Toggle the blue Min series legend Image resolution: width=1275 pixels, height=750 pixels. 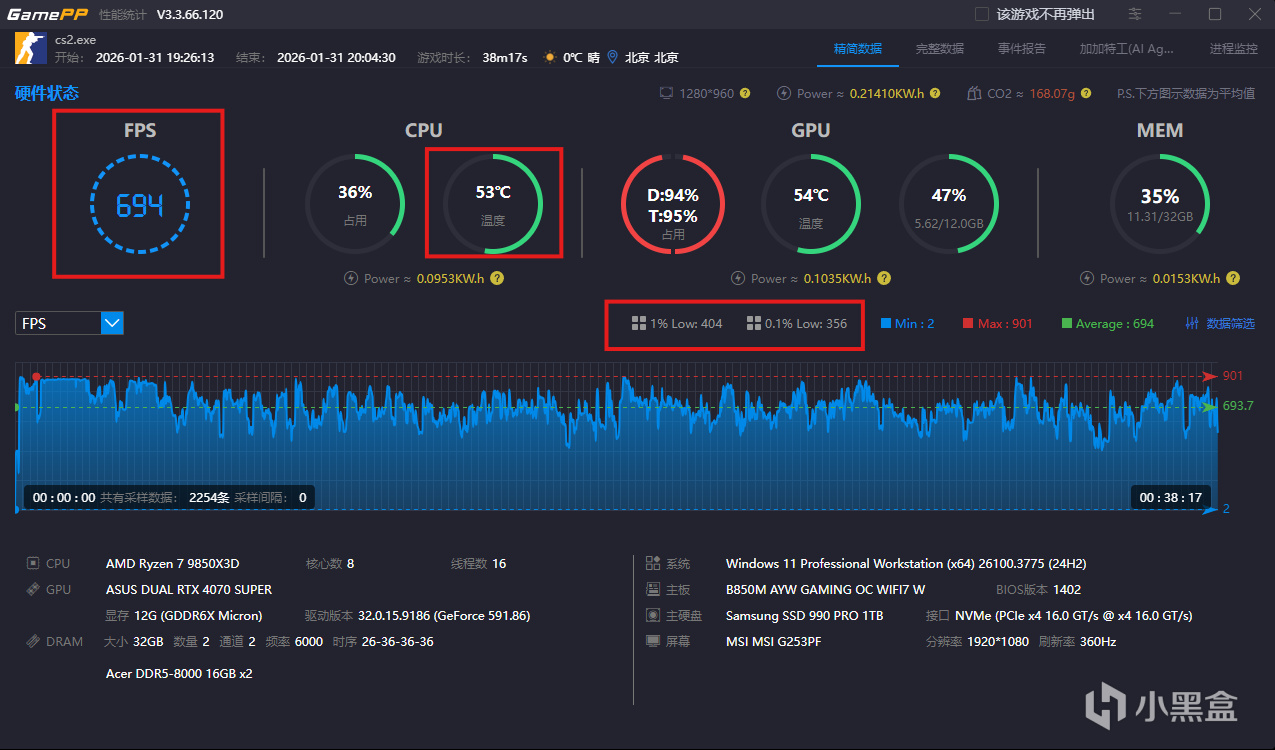907,323
